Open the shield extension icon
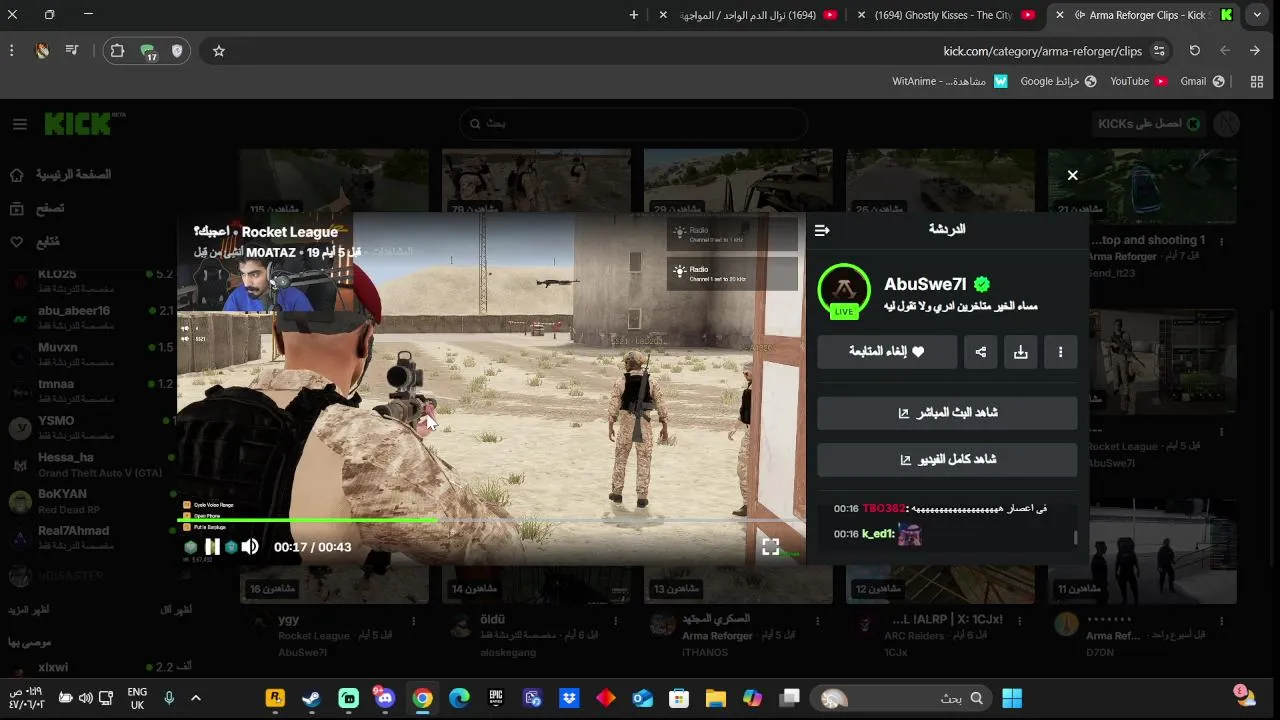This screenshot has width=1280, height=720. (x=177, y=51)
